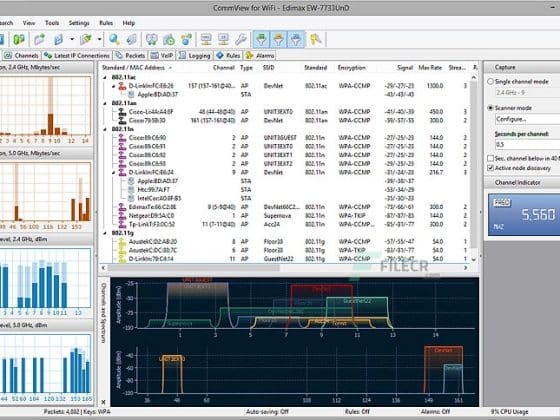Click the clear captured data envelope icon
This screenshot has width=560, height=420.
click(86, 39)
